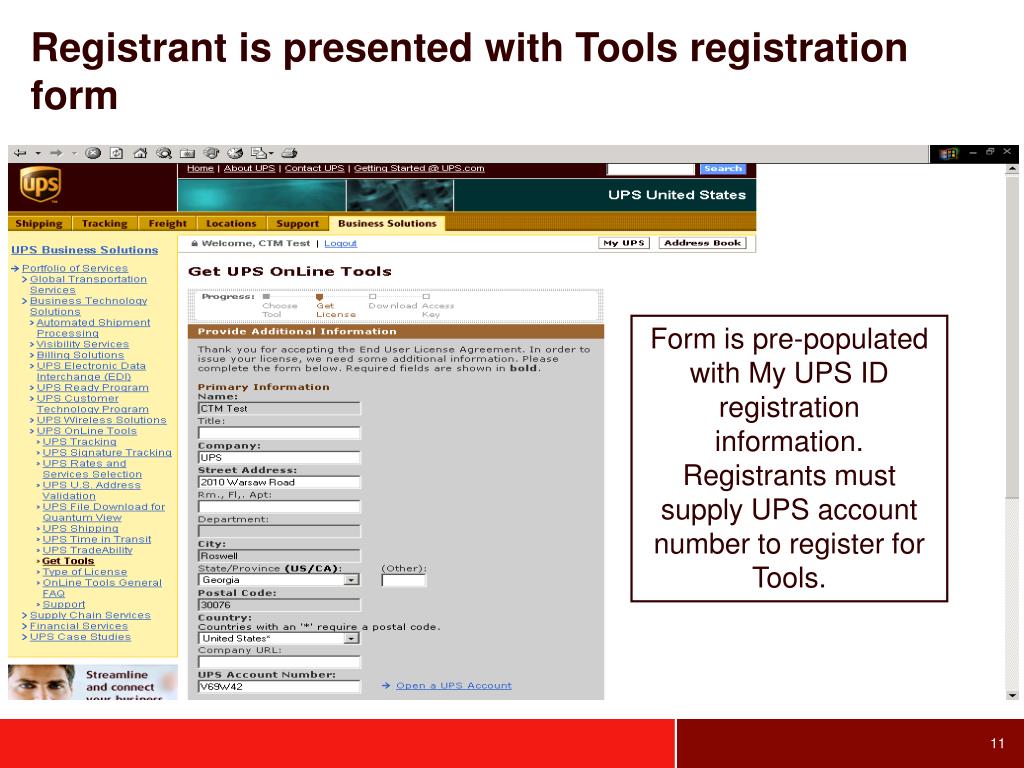Click the browser Print icon
The width and height of the screenshot is (1024, 768).
(289, 153)
